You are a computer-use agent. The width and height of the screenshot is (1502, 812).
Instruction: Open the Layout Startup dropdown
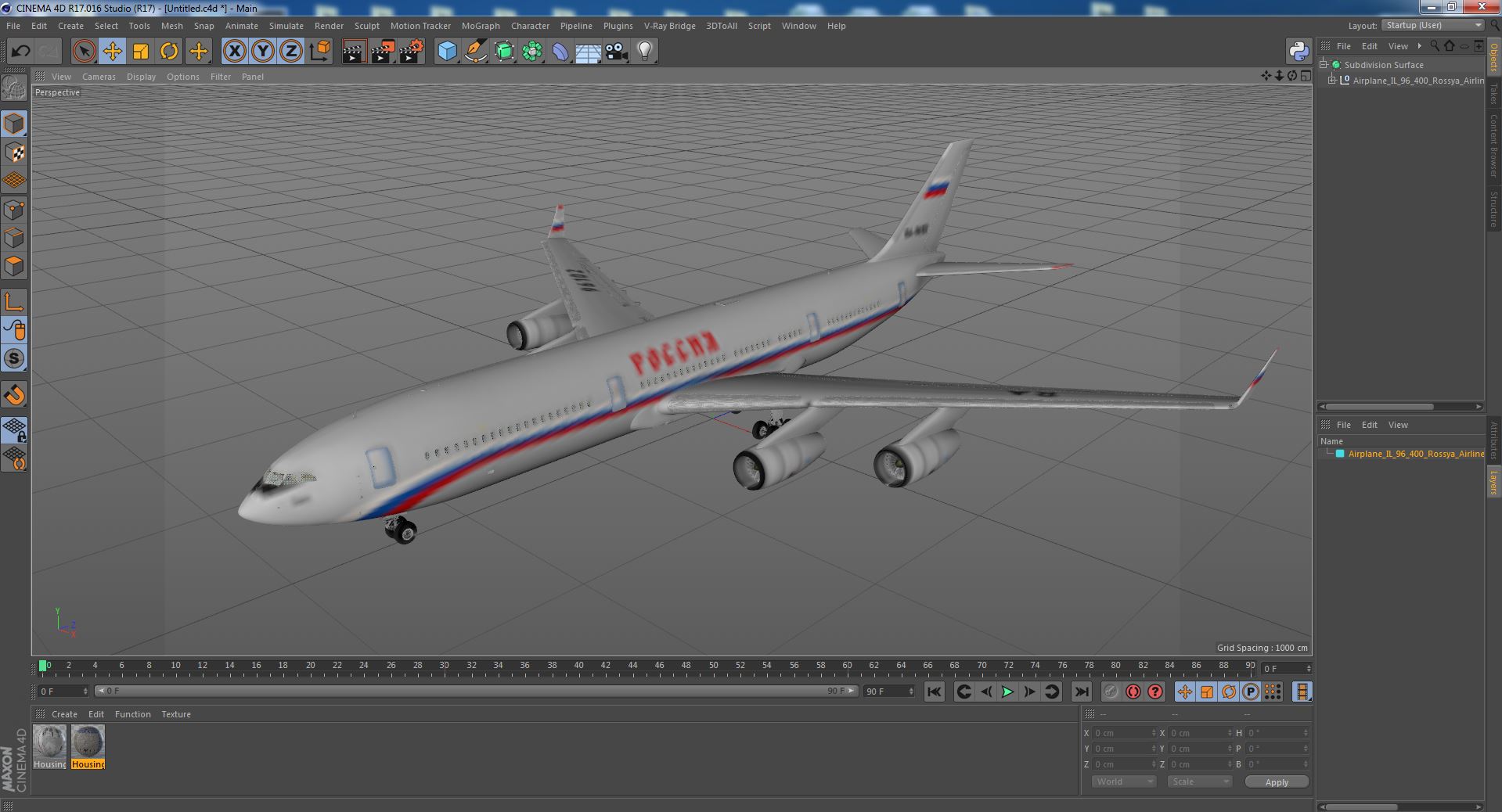pos(1433,25)
